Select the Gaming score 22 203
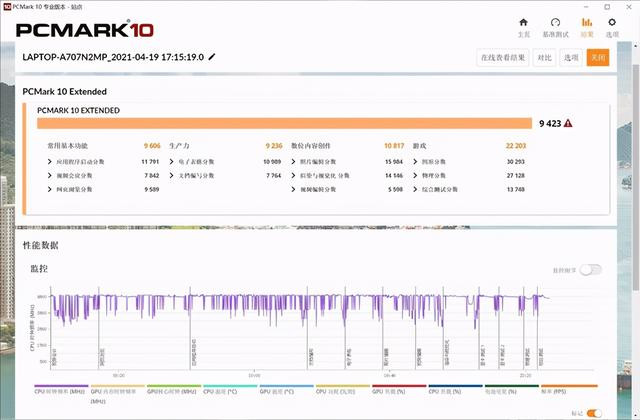The width and height of the screenshot is (640, 420). pos(516,146)
